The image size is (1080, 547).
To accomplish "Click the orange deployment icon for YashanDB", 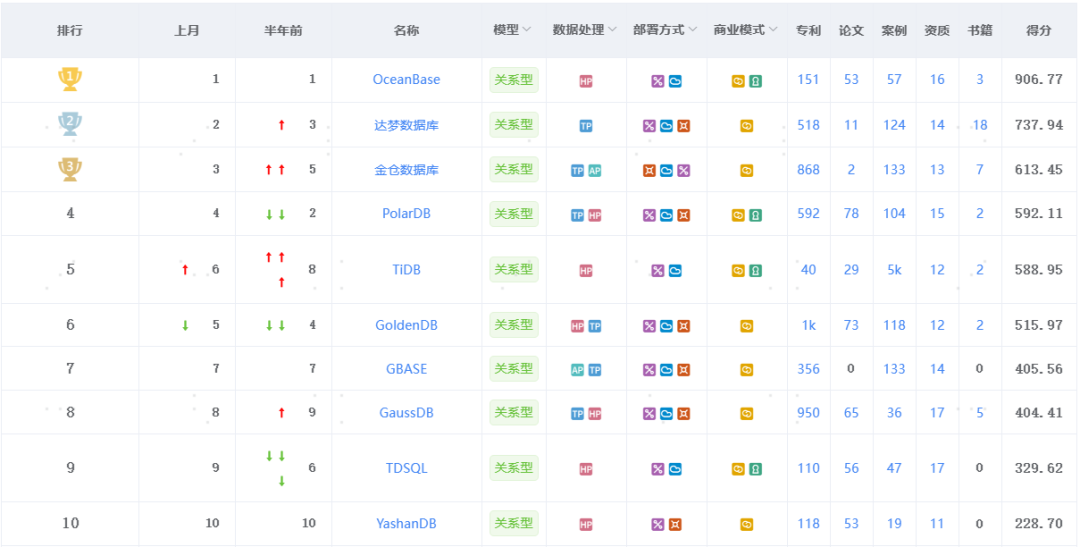I will (x=675, y=525).
